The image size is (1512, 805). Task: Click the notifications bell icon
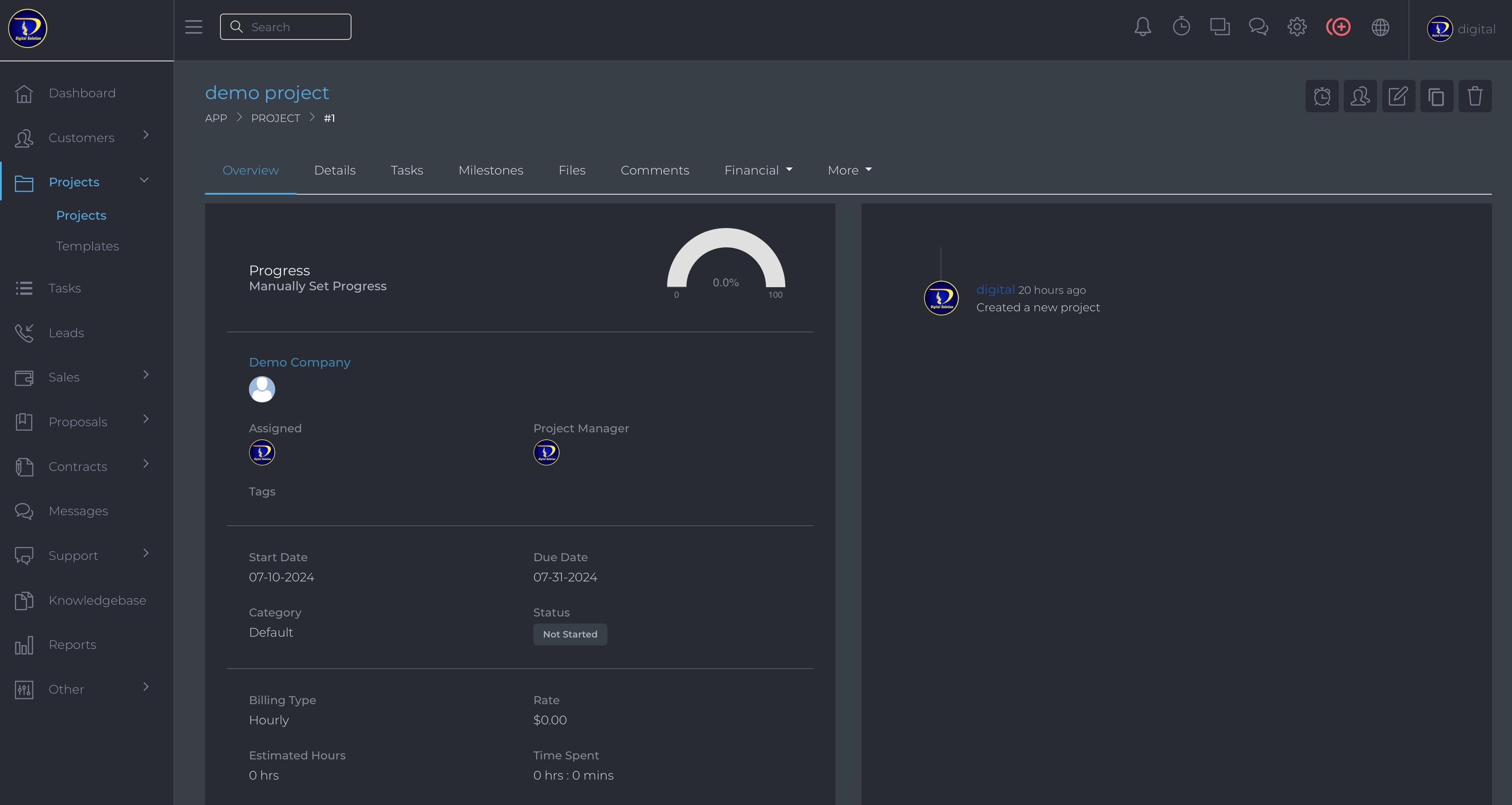(x=1142, y=27)
